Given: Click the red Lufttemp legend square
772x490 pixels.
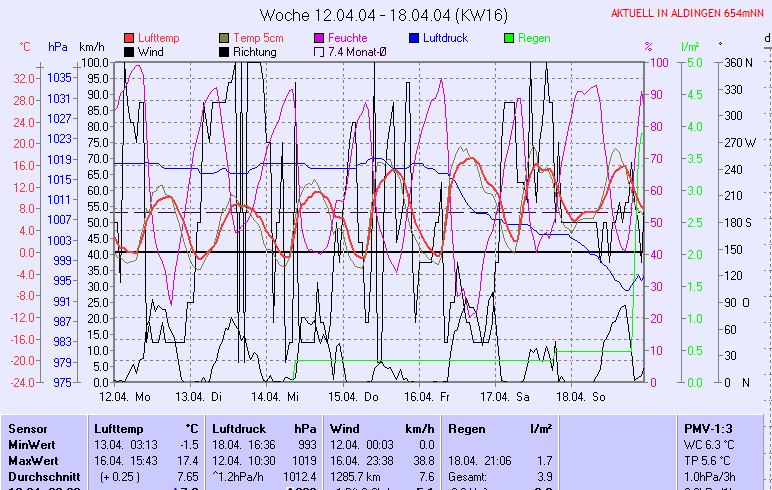Looking at the screenshot, I should [x=129, y=38].
